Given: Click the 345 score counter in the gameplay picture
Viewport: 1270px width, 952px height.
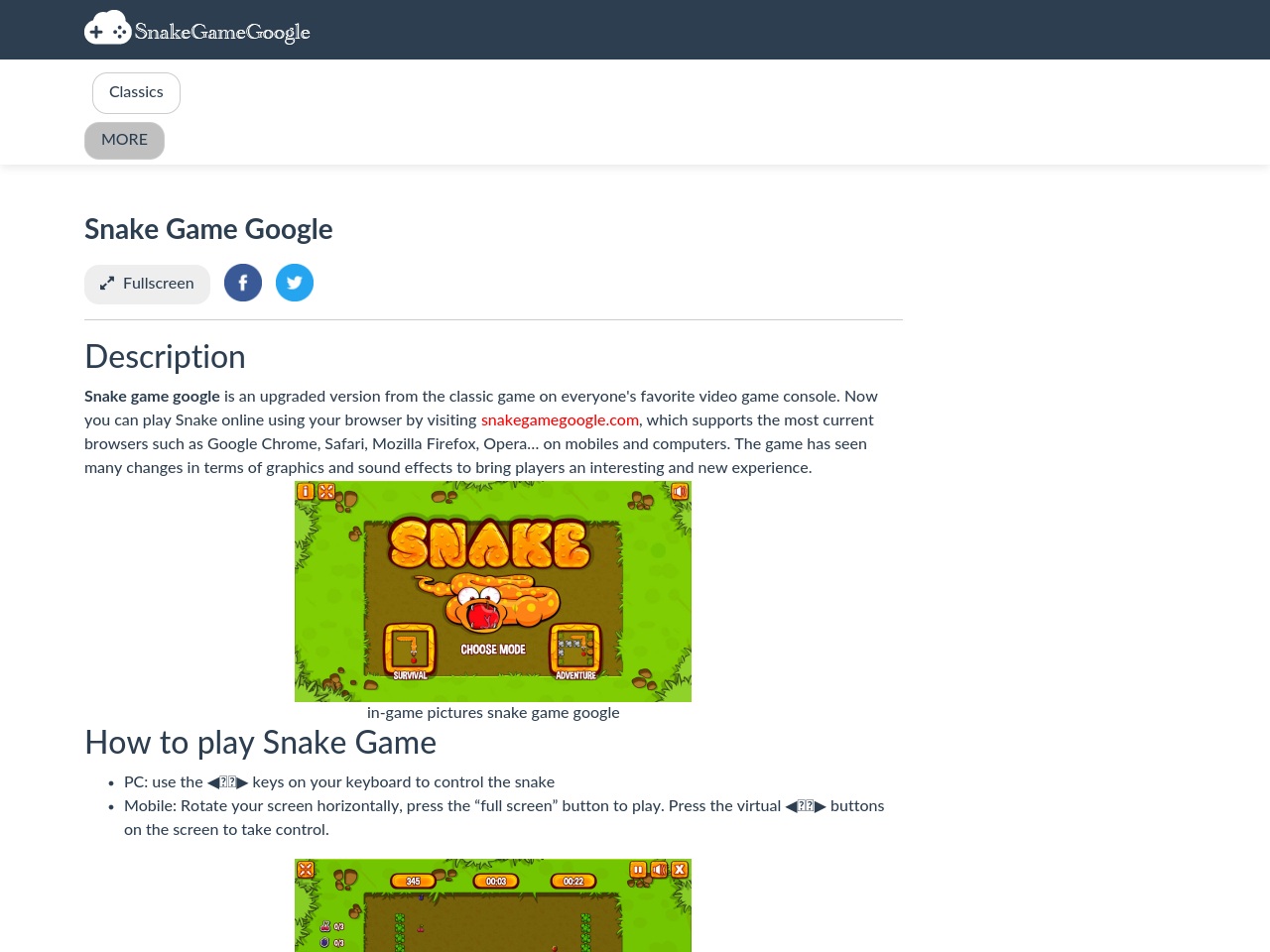Looking at the screenshot, I should [414, 881].
